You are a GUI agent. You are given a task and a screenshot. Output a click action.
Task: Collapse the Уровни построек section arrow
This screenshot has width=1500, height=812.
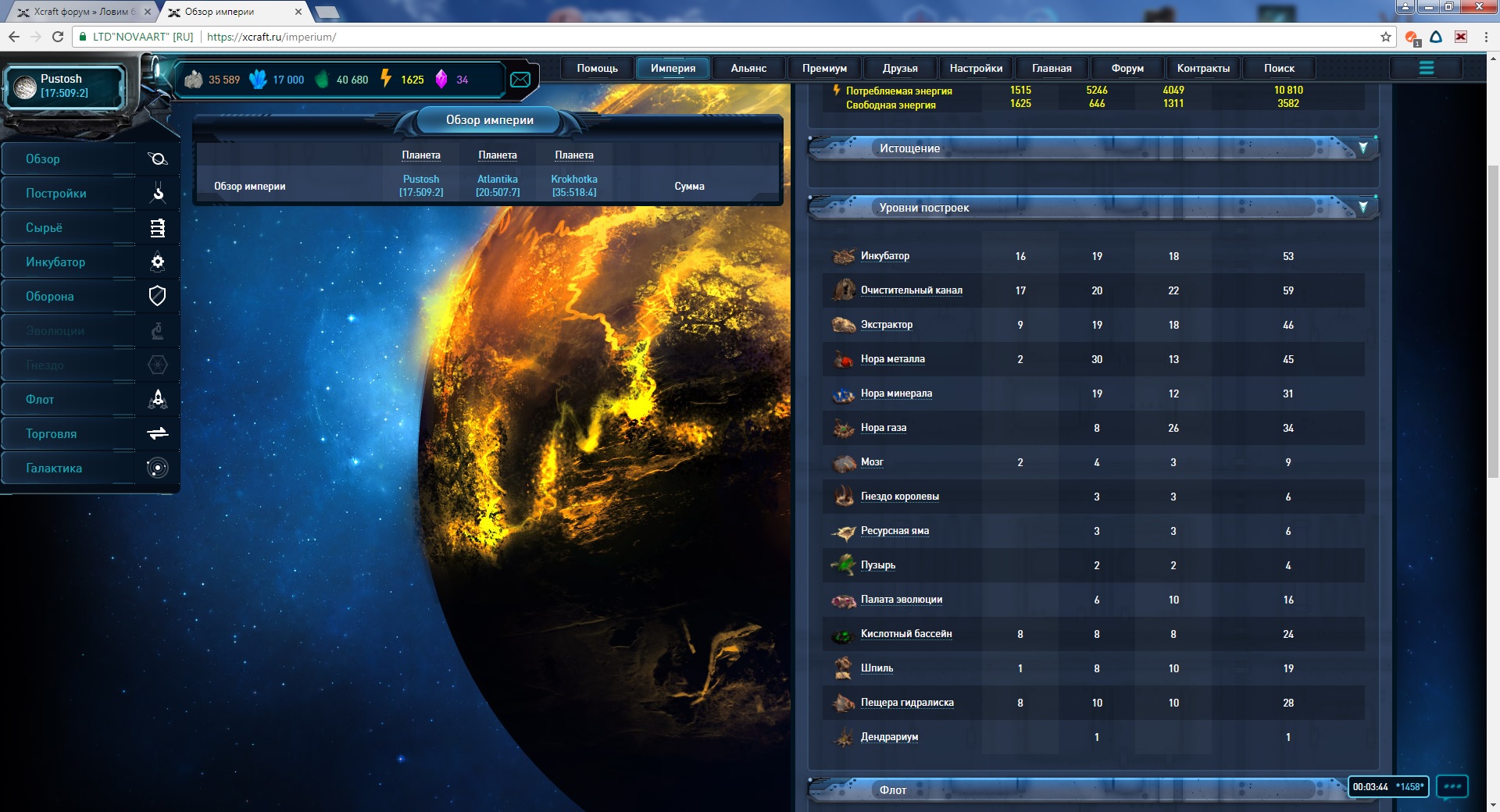(x=1363, y=207)
